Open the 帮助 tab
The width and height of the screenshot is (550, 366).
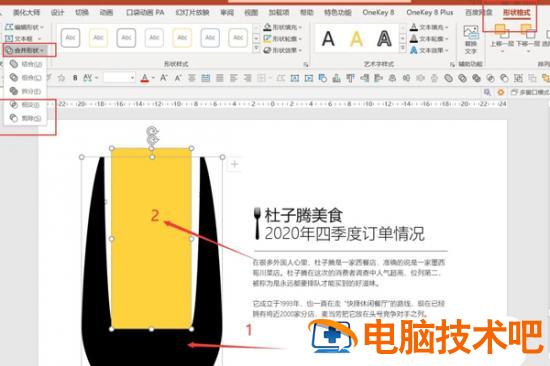point(307,13)
